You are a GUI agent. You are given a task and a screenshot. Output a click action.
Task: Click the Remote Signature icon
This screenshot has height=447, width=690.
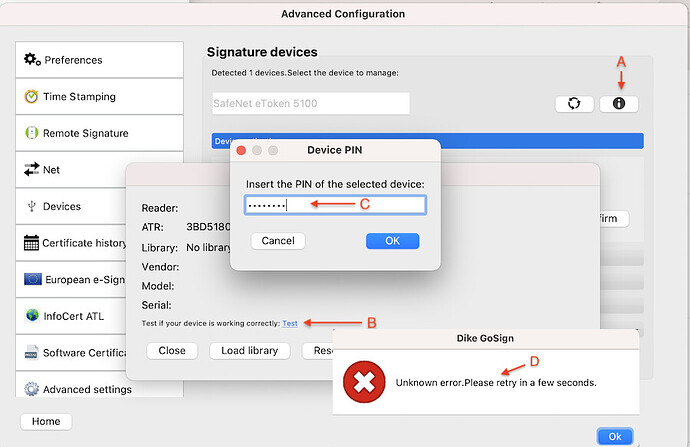[x=32, y=133]
